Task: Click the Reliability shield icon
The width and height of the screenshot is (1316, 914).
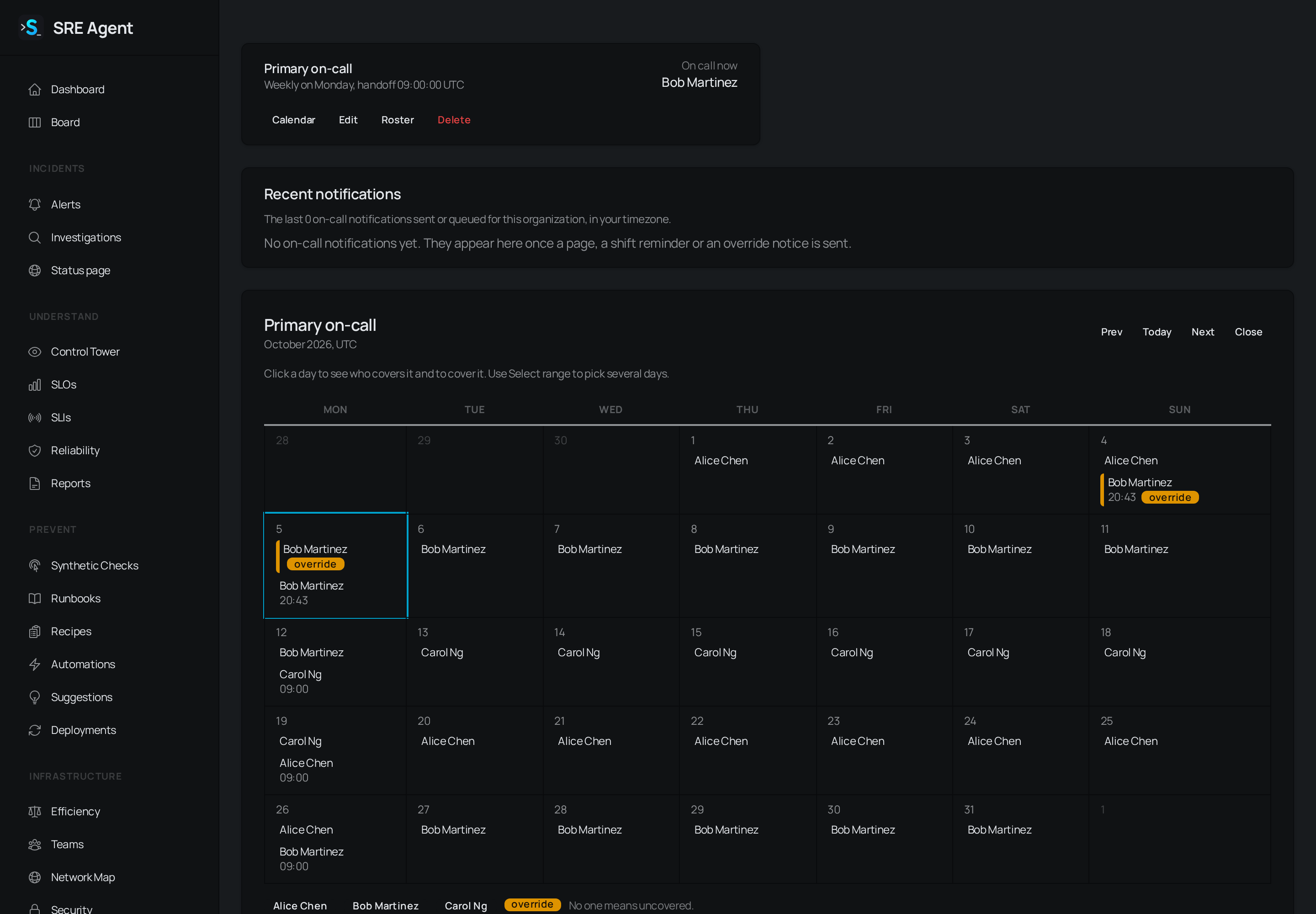Action: 35,451
